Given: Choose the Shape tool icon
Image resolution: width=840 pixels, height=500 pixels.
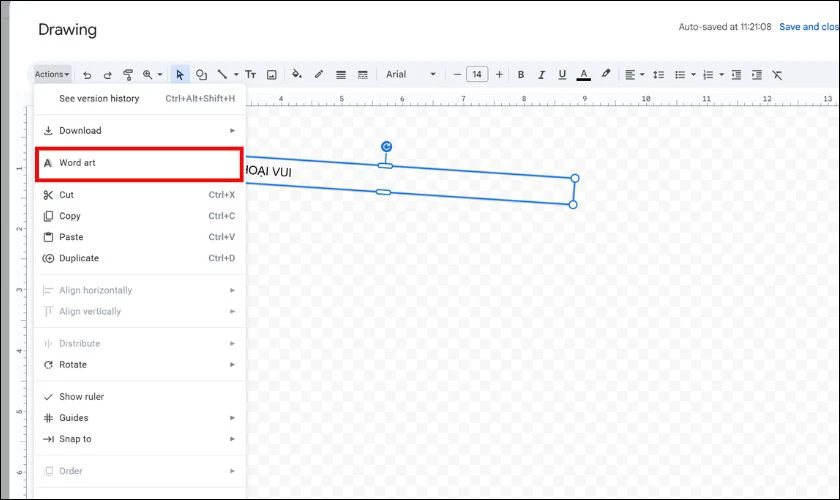Looking at the screenshot, I should pyautogui.click(x=201, y=74).
